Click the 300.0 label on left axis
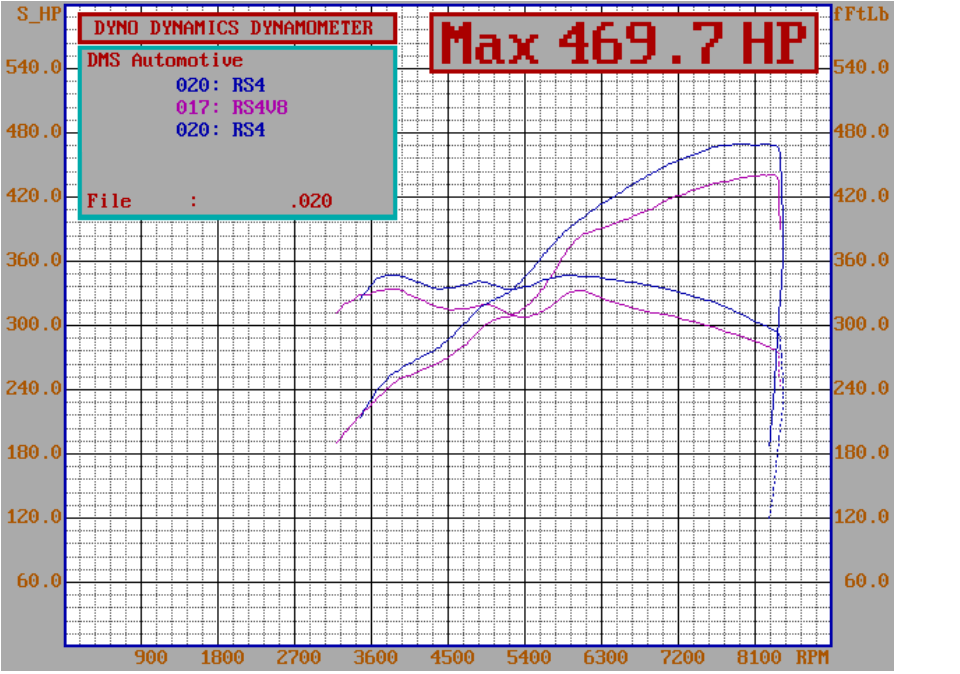The width and height of the screenshot is (960, 674). click(x=34, y=324)
